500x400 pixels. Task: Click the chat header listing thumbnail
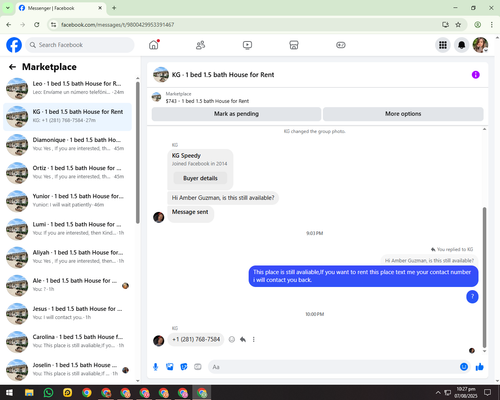161,75
